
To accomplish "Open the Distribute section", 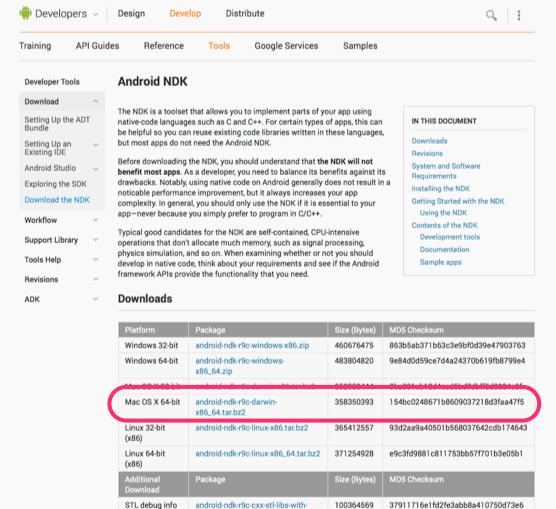I will (245, 13).
